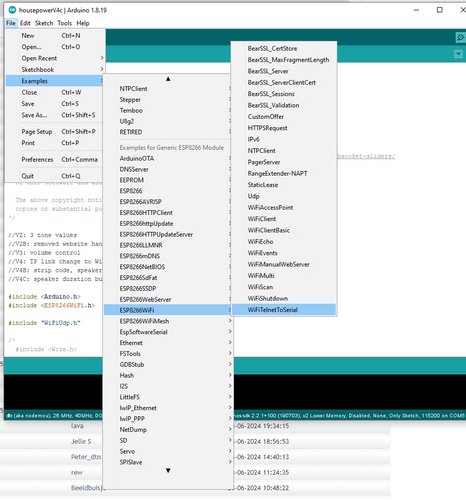466x500 pixels.
Task: Open the WiFiAccessPoint example
Action: 284,207
